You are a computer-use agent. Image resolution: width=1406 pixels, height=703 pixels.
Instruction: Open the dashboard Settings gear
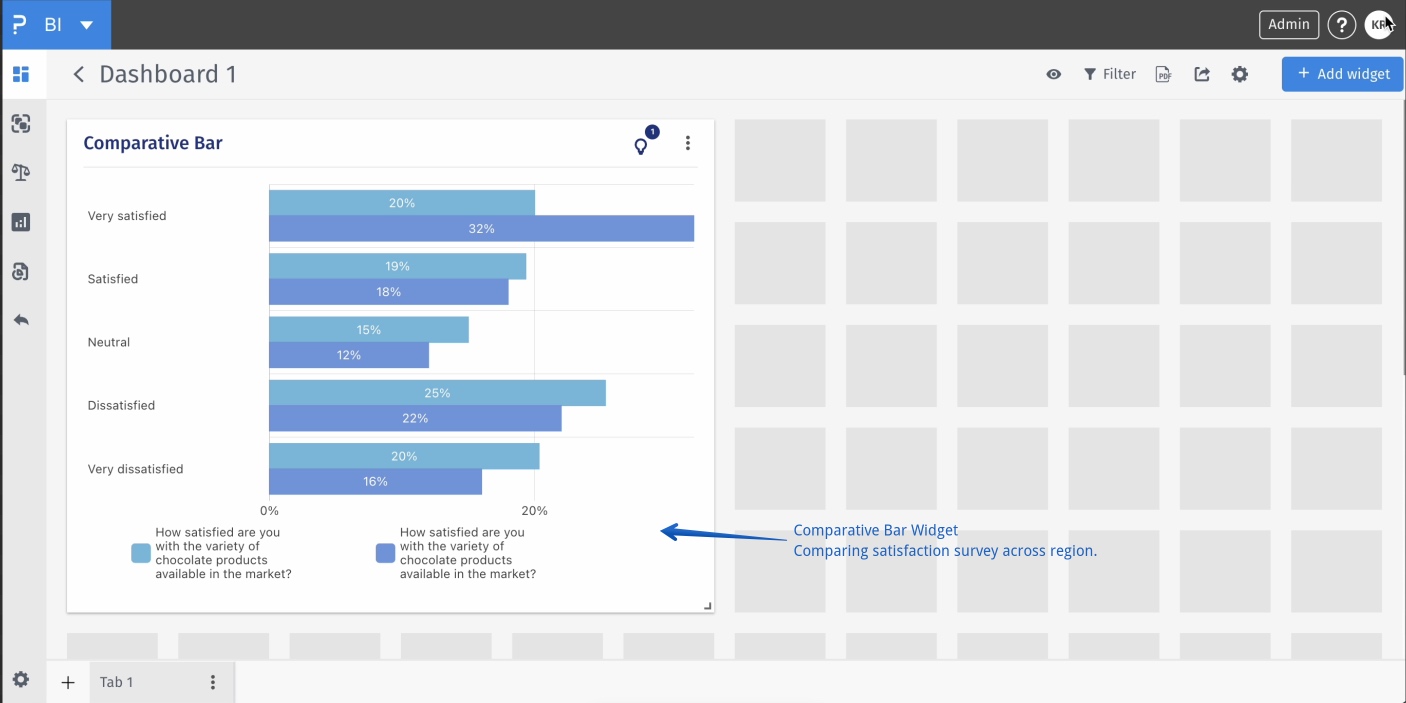point(1239,74)
